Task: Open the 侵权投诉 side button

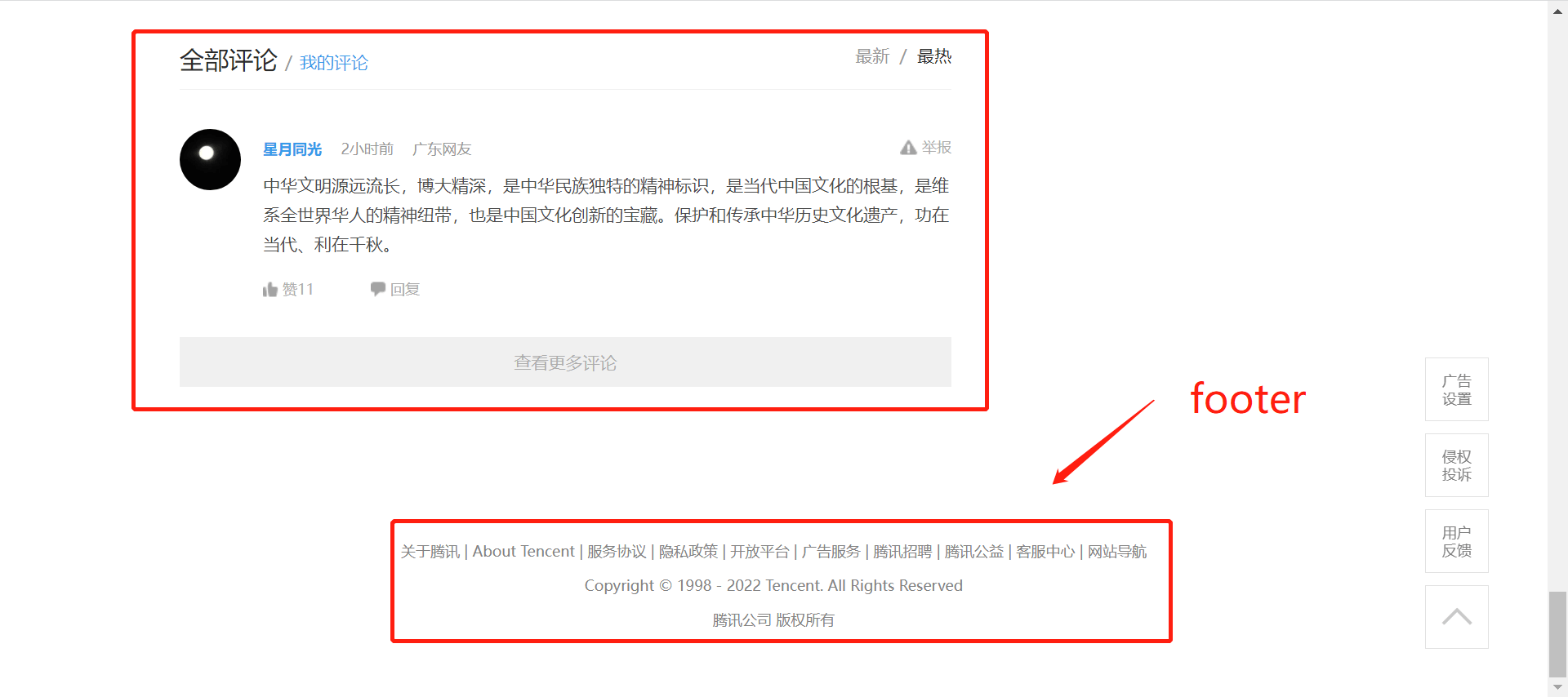Action: click(1457, 465)
